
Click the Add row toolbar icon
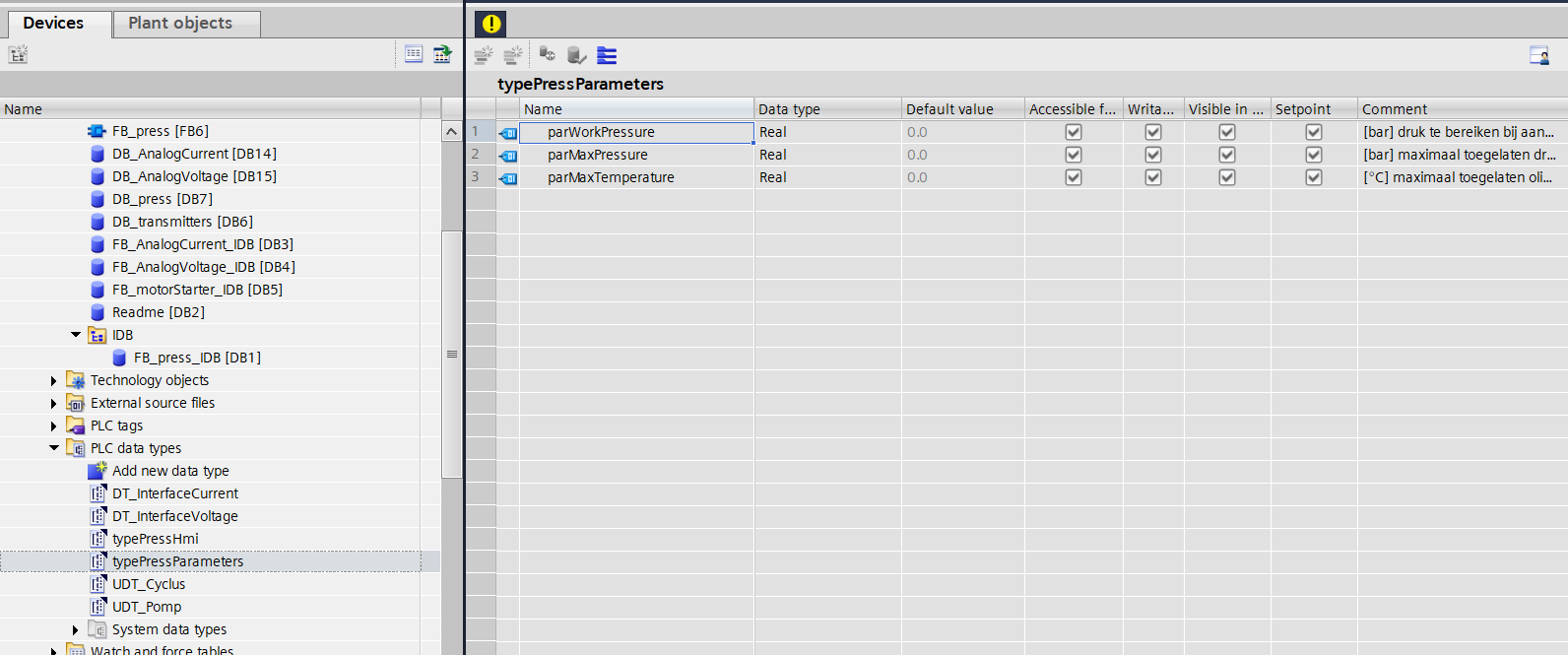tap(512, 55)
